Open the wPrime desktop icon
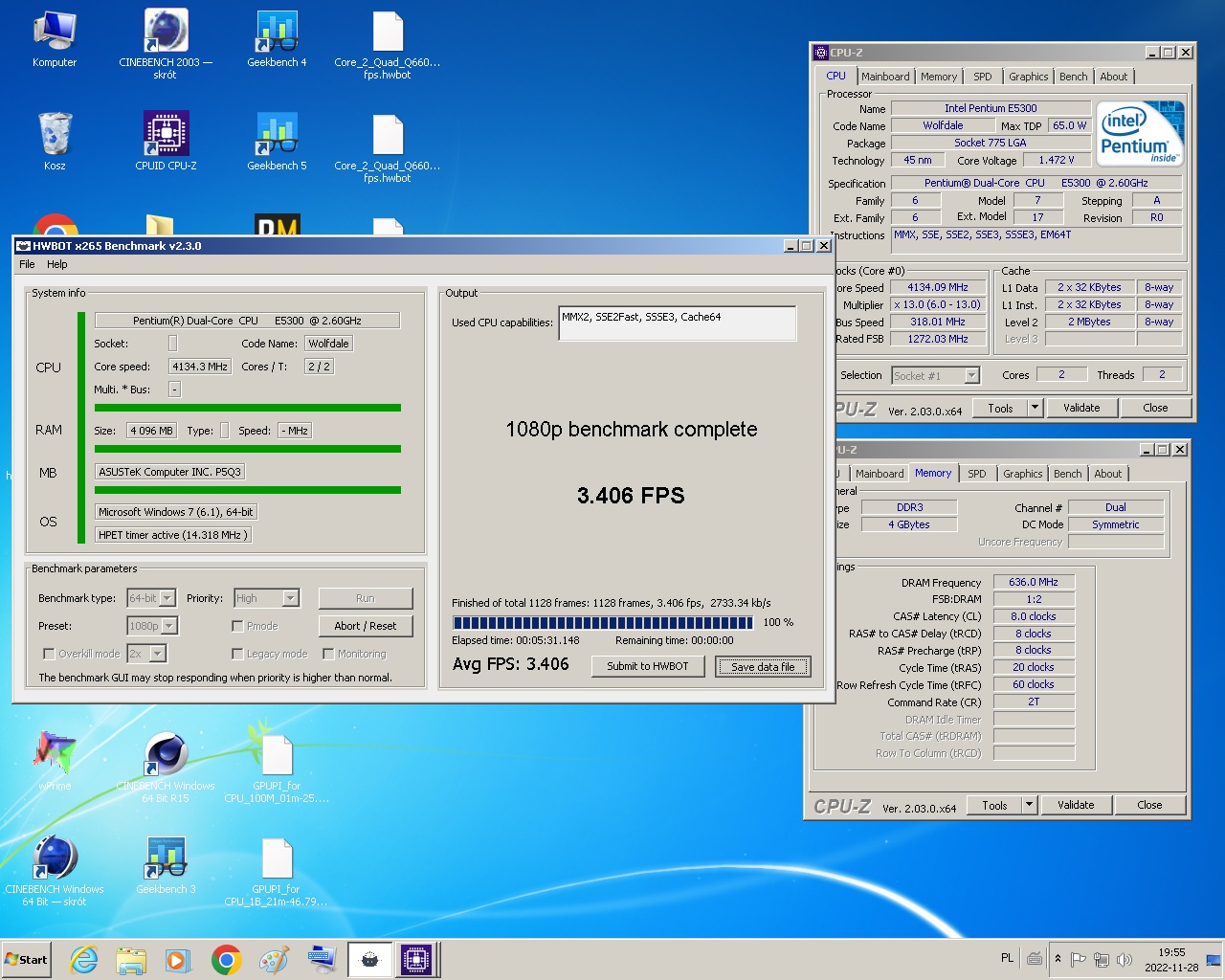 click(x=55, y=762)
